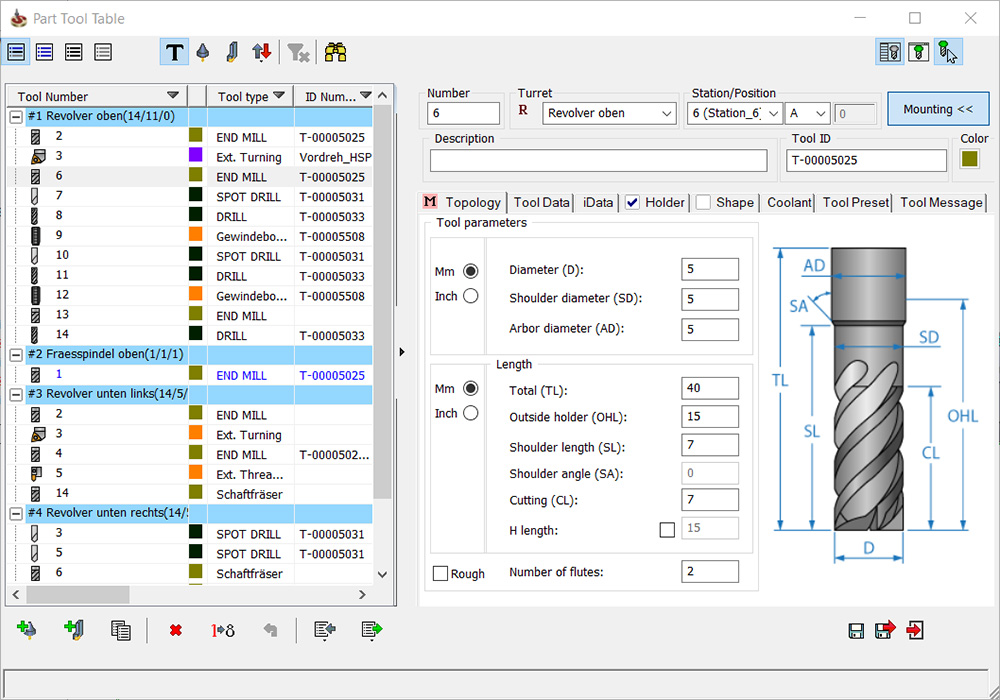Select the fourth grey list view icon
The height and width of the screenshot is (700, 1000).
click(103, 52)
